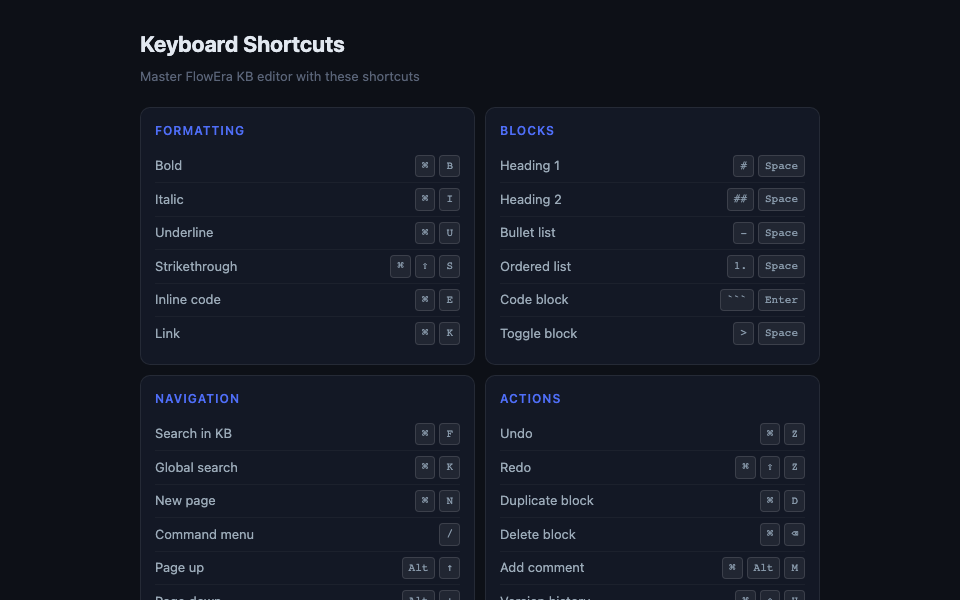Select the Navigation section heading
960x600 pixels.
pyautogui.click(x=197, y=399)
